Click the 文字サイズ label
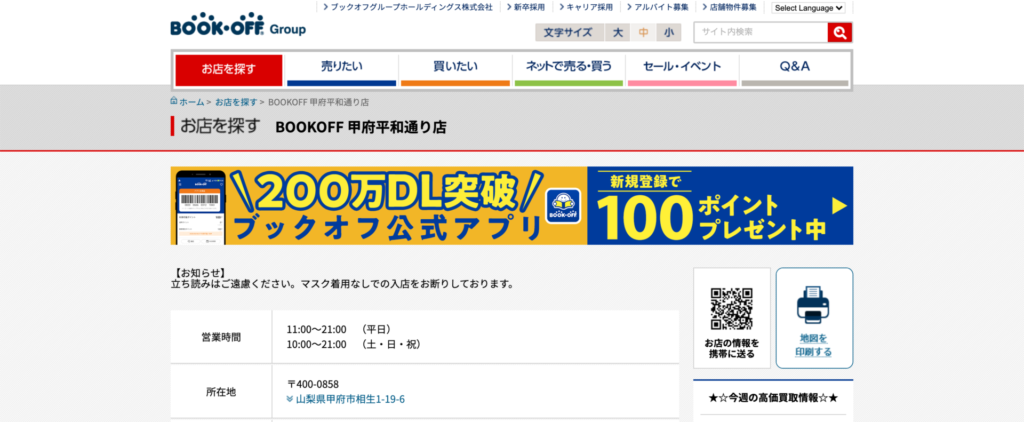1024x422 pixels. click(568, 32)
